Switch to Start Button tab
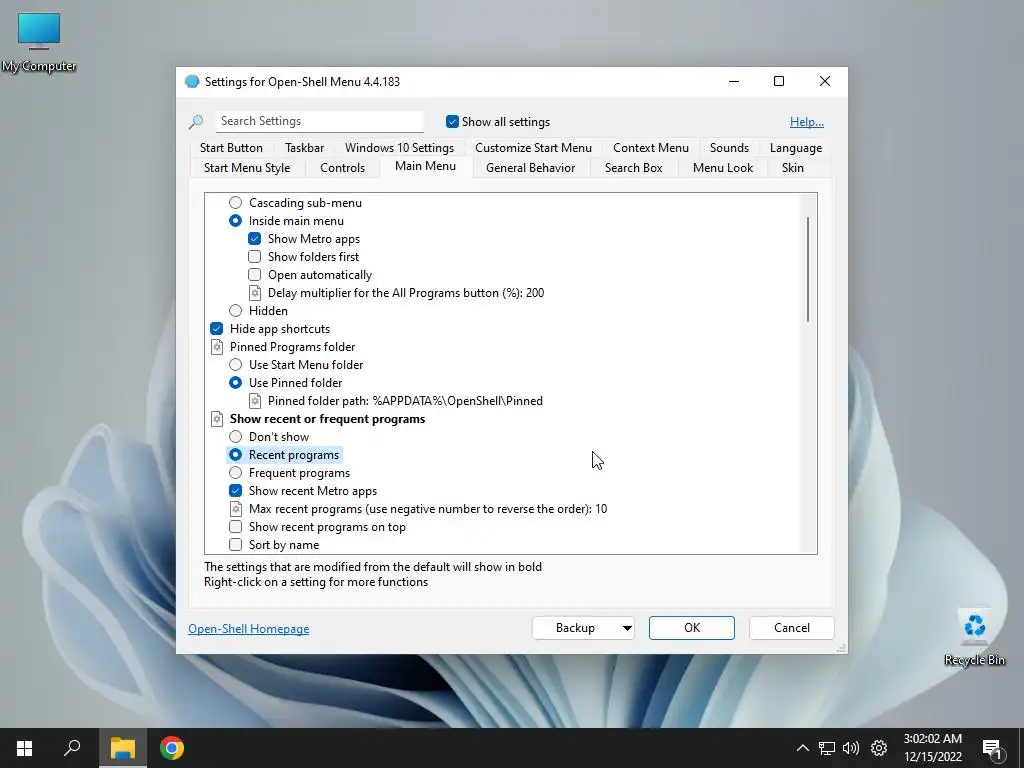Screen dimensions: 1024x768 pyautogui.click(x=231, y=148)
